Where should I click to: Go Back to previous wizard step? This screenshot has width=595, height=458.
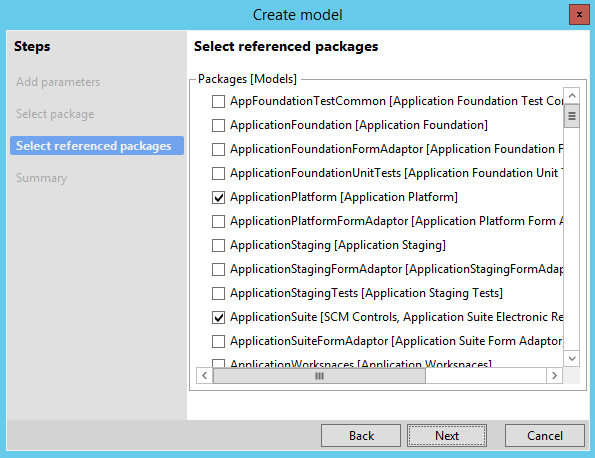coord(361,435)
